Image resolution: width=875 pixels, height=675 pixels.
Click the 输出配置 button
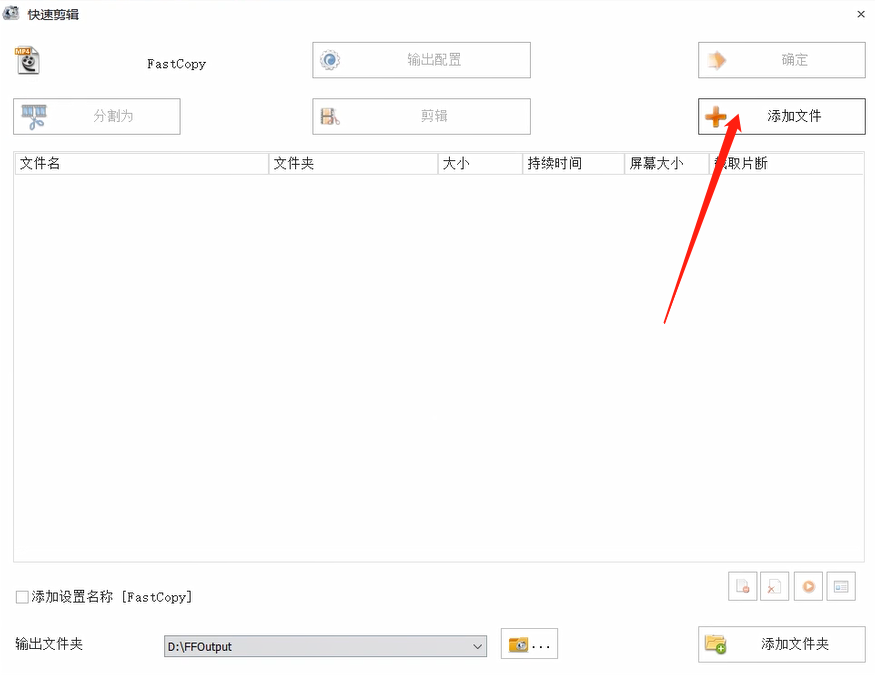click(x=420, y=60)
